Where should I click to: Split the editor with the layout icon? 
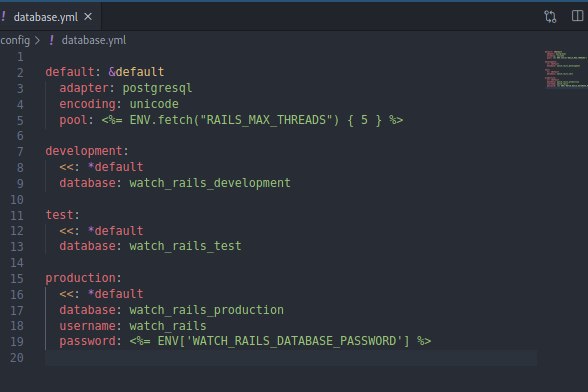coord(577,16)
